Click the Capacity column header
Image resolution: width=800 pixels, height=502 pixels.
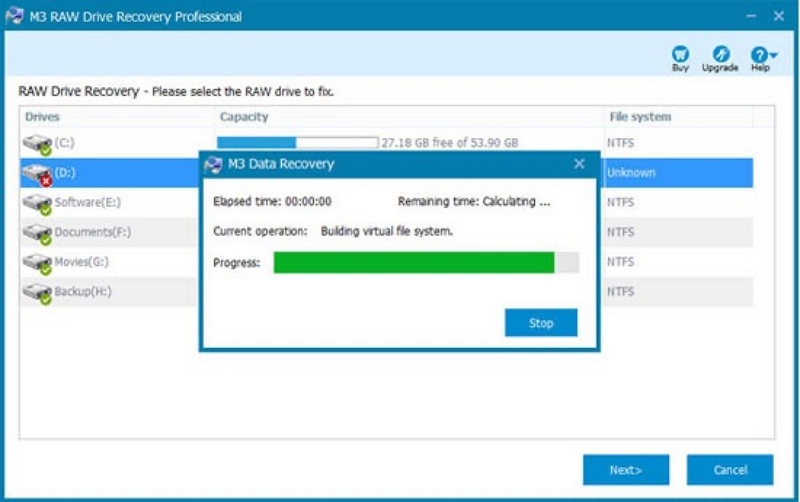click(244, 117)
